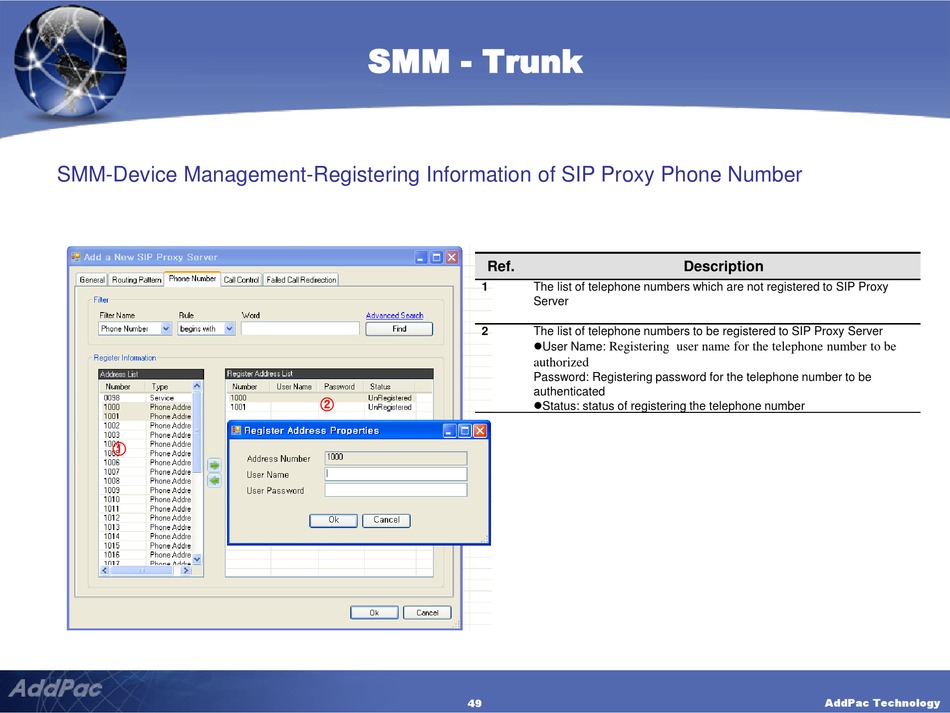Click the UnRegistered status of row 1000

point(390,398)
